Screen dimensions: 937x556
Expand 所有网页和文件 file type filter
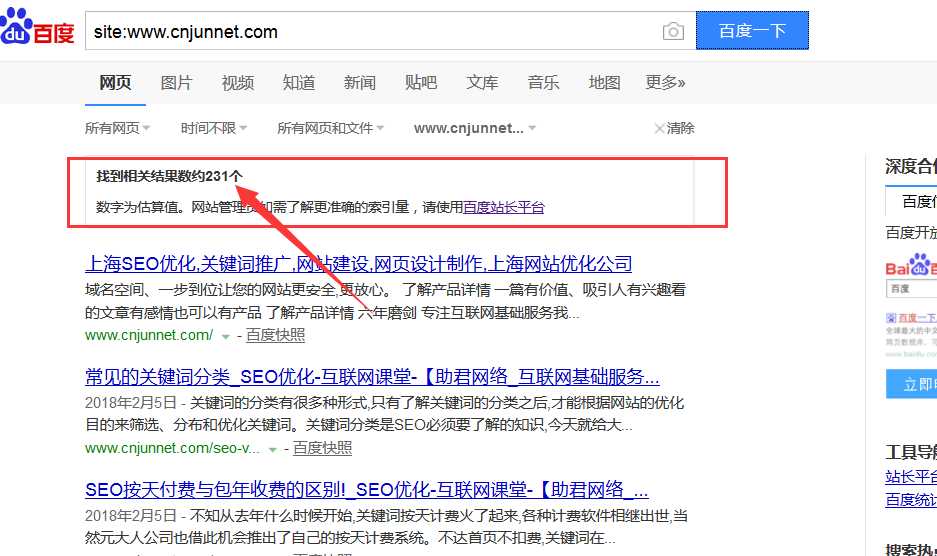(x=331, y=128)
